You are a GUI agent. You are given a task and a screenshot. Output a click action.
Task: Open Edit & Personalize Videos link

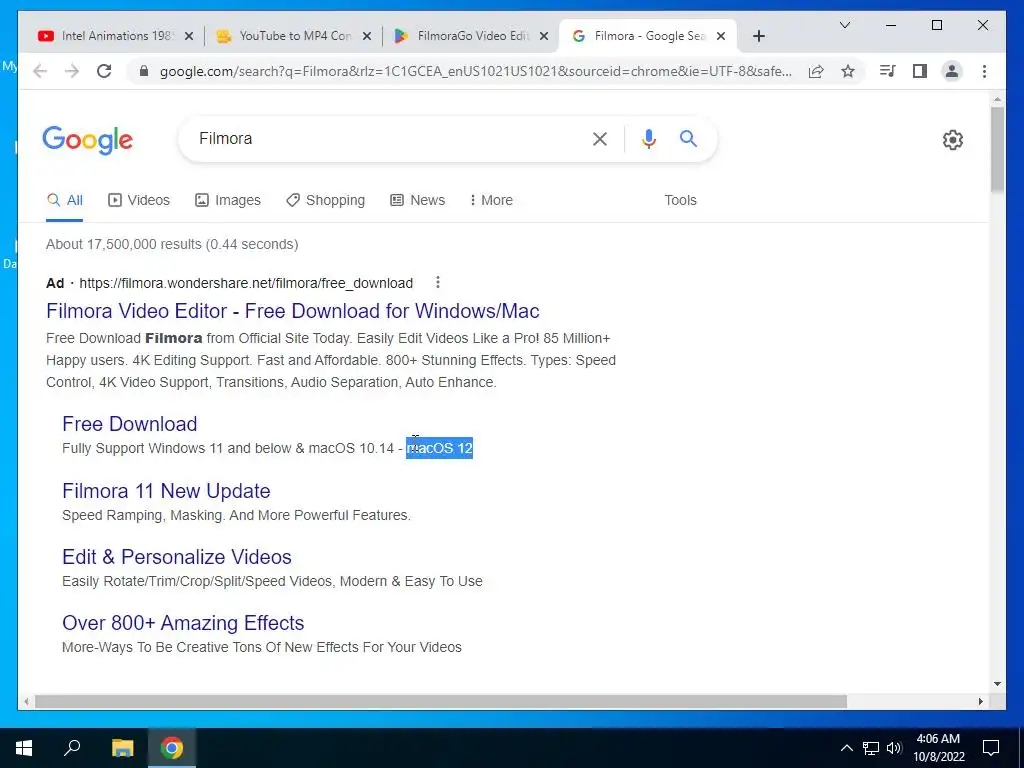[176, 556]
